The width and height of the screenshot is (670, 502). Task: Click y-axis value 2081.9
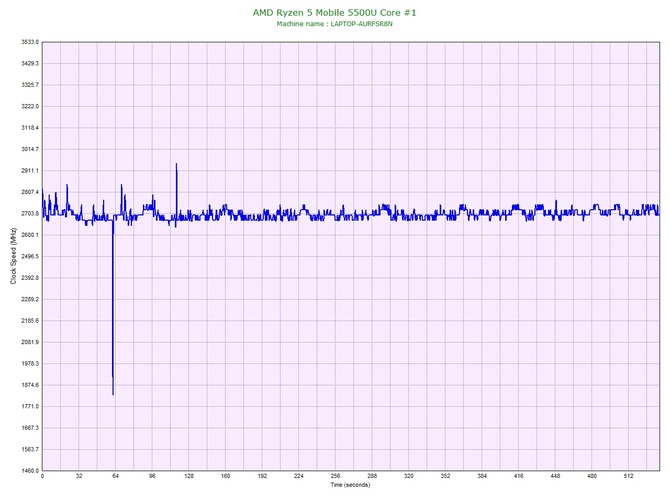point(30,342)
